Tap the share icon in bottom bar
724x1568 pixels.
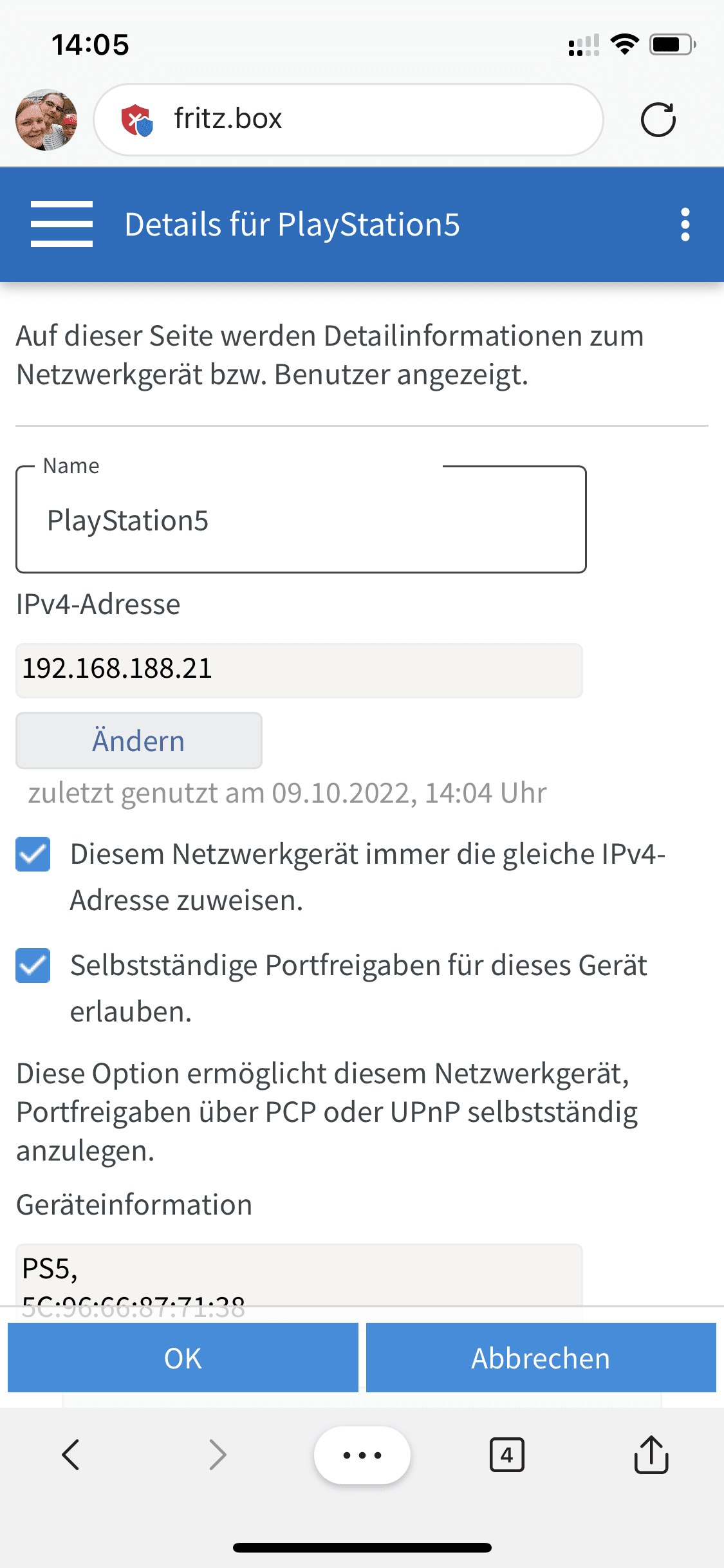click(x=651, y=1453)
